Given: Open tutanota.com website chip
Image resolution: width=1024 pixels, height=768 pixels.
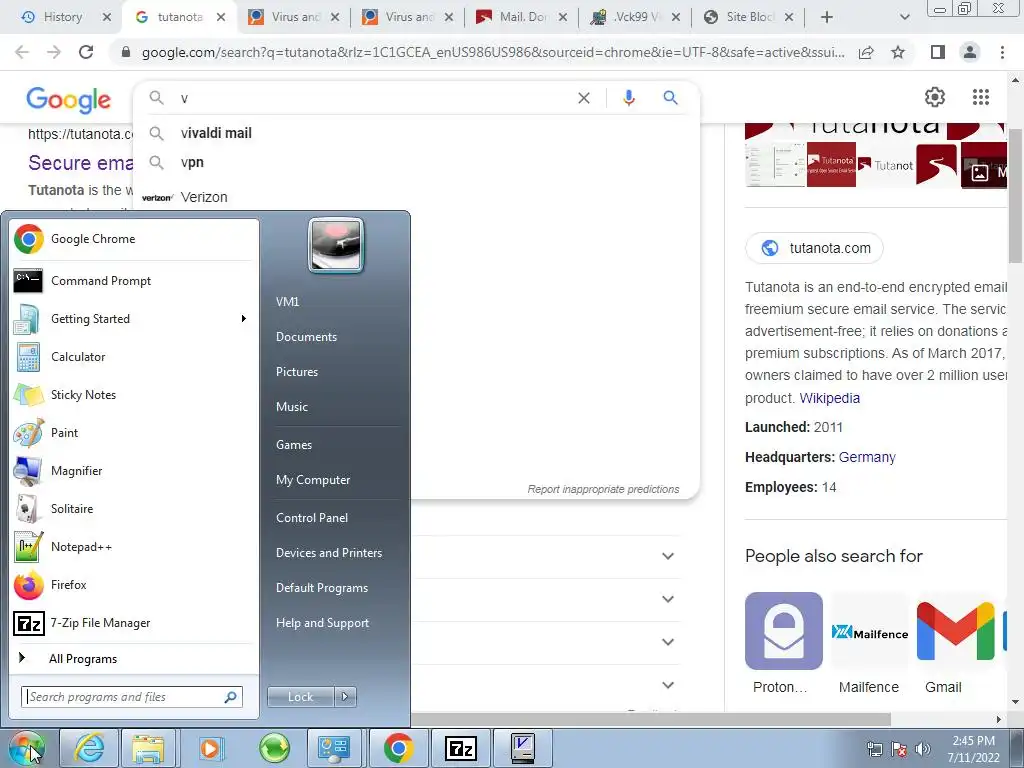Looking at the screenshot, I should (x=814, y=248).
